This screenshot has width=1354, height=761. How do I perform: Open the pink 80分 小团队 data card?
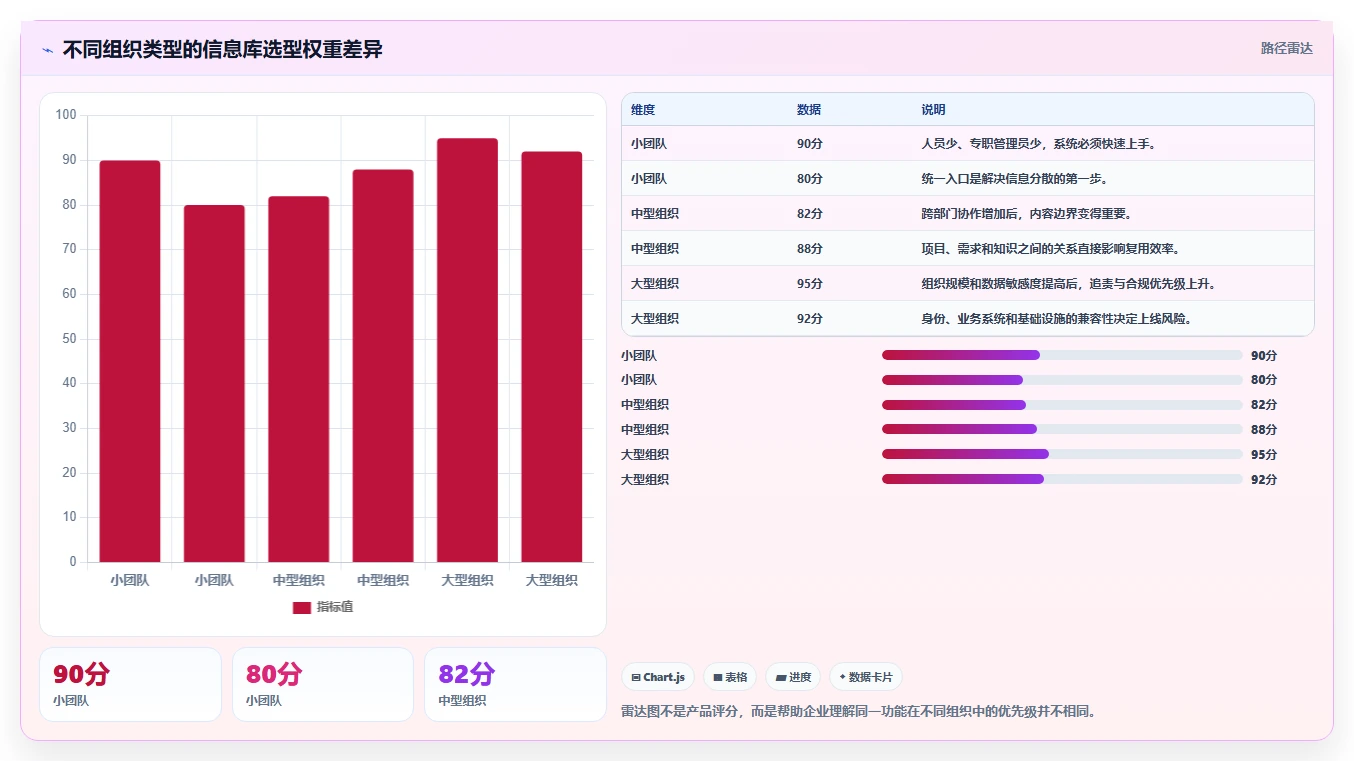coord(323,684)
